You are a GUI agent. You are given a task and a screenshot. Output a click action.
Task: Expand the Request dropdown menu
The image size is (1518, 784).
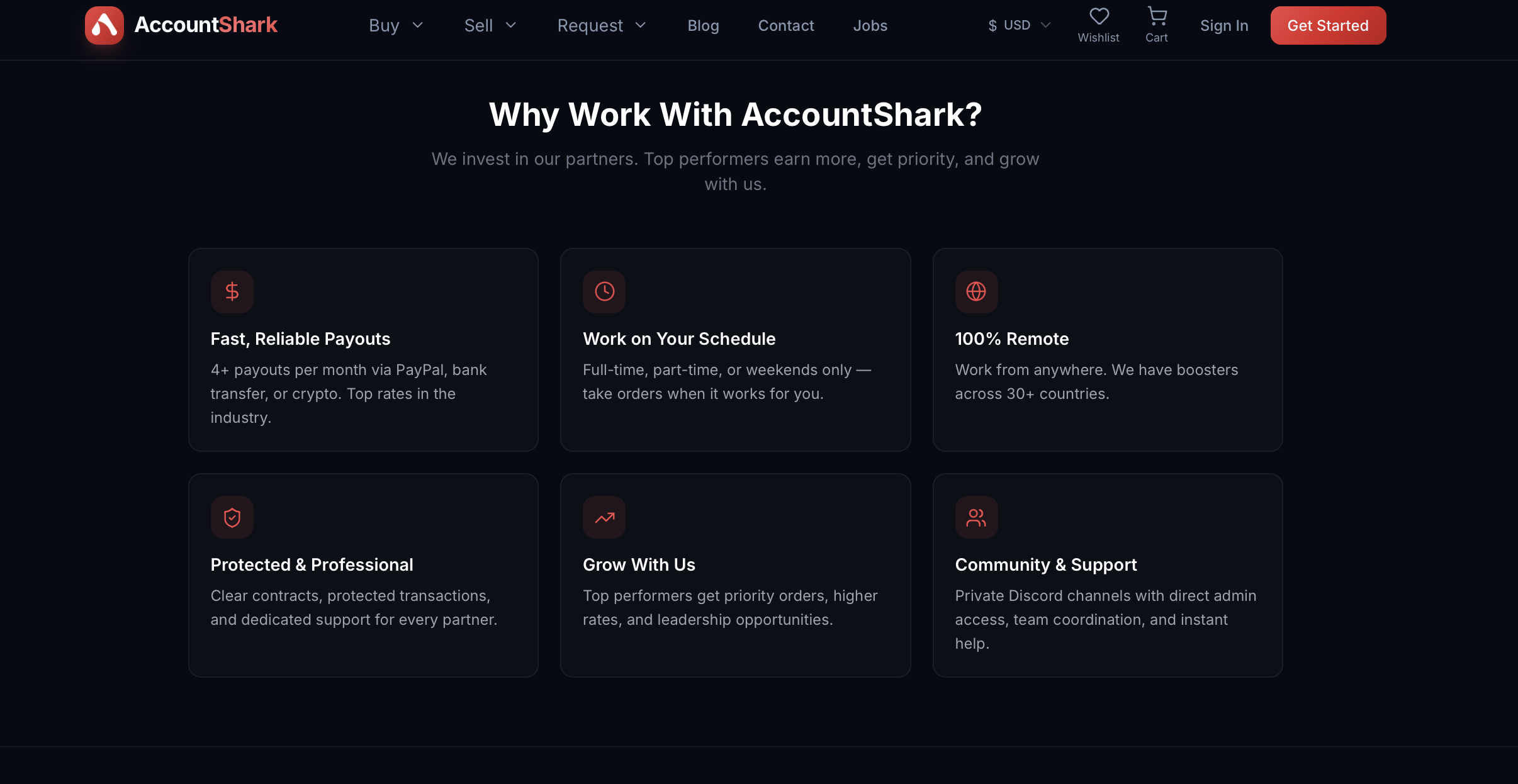point(602,26)
